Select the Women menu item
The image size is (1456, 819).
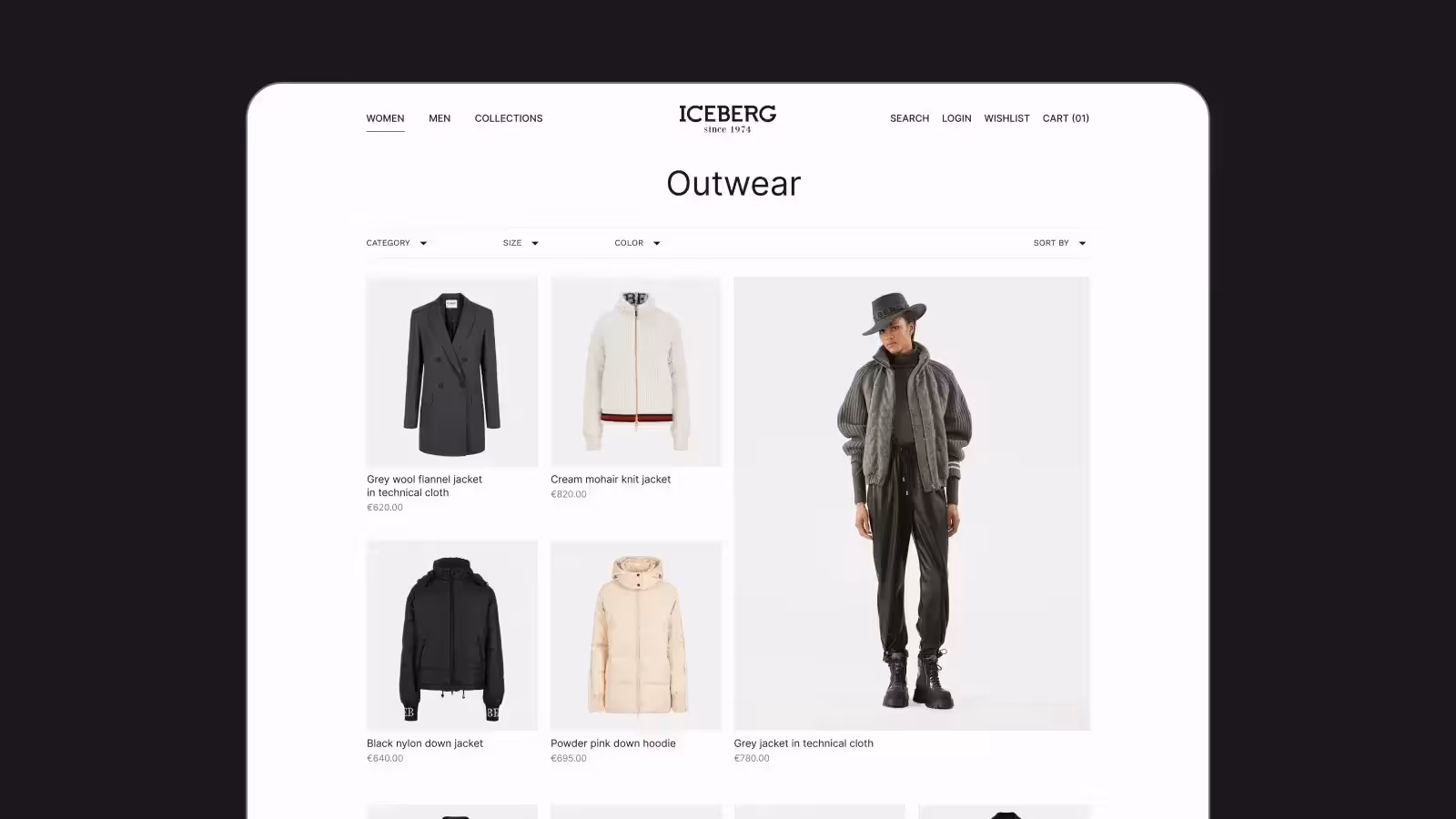pyautogui.click(x=385, y=118)
